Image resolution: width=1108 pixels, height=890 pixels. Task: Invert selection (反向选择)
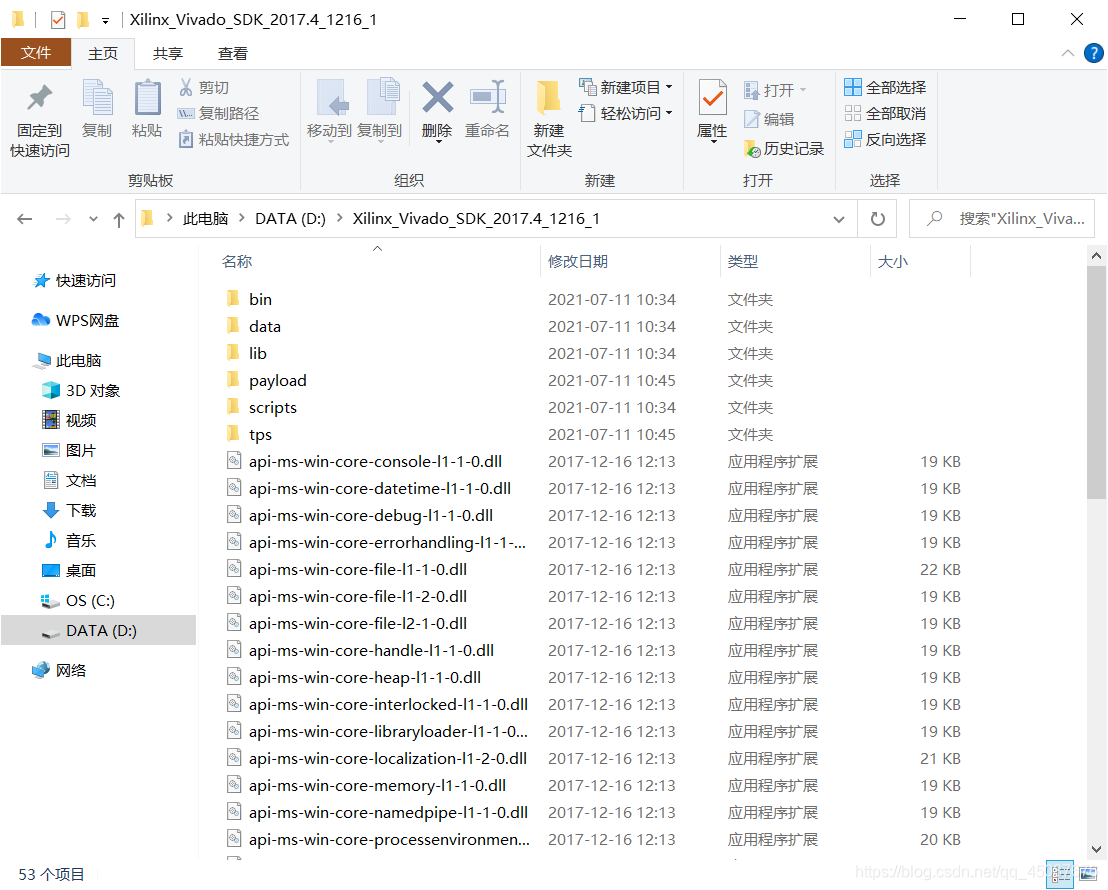click(x=885, y=139)
